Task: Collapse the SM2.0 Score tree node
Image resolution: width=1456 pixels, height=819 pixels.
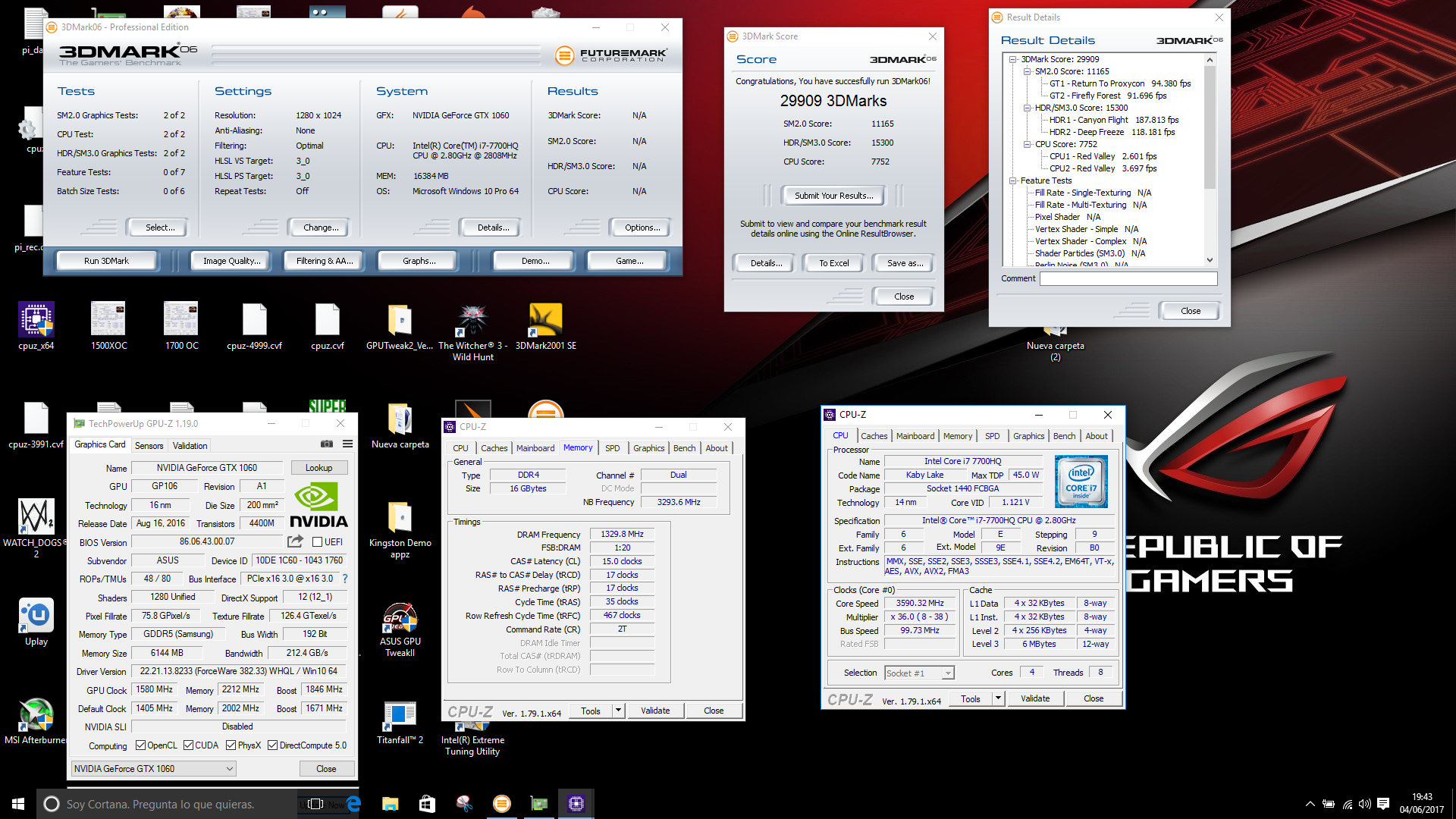Action: click(1027, 71)
